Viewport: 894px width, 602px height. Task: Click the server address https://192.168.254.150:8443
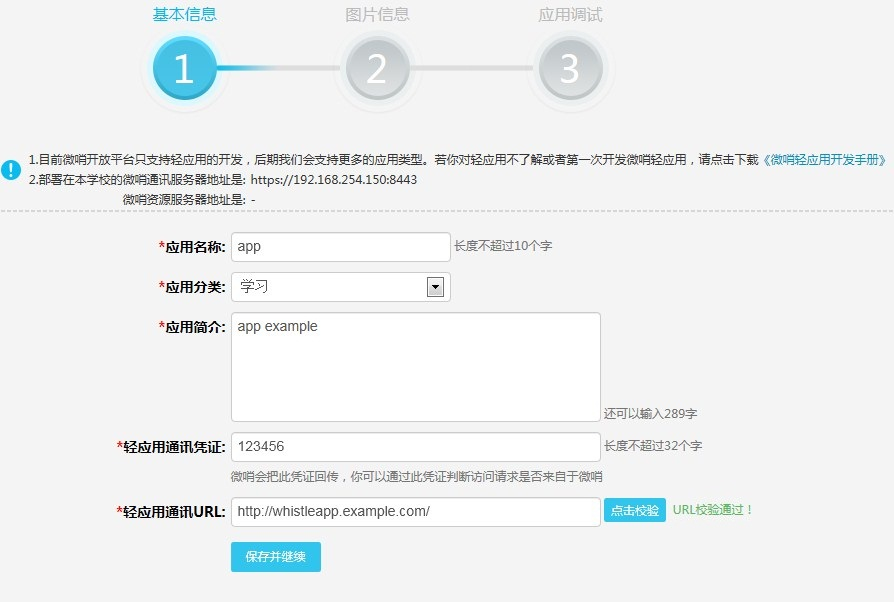click(333, 180)
